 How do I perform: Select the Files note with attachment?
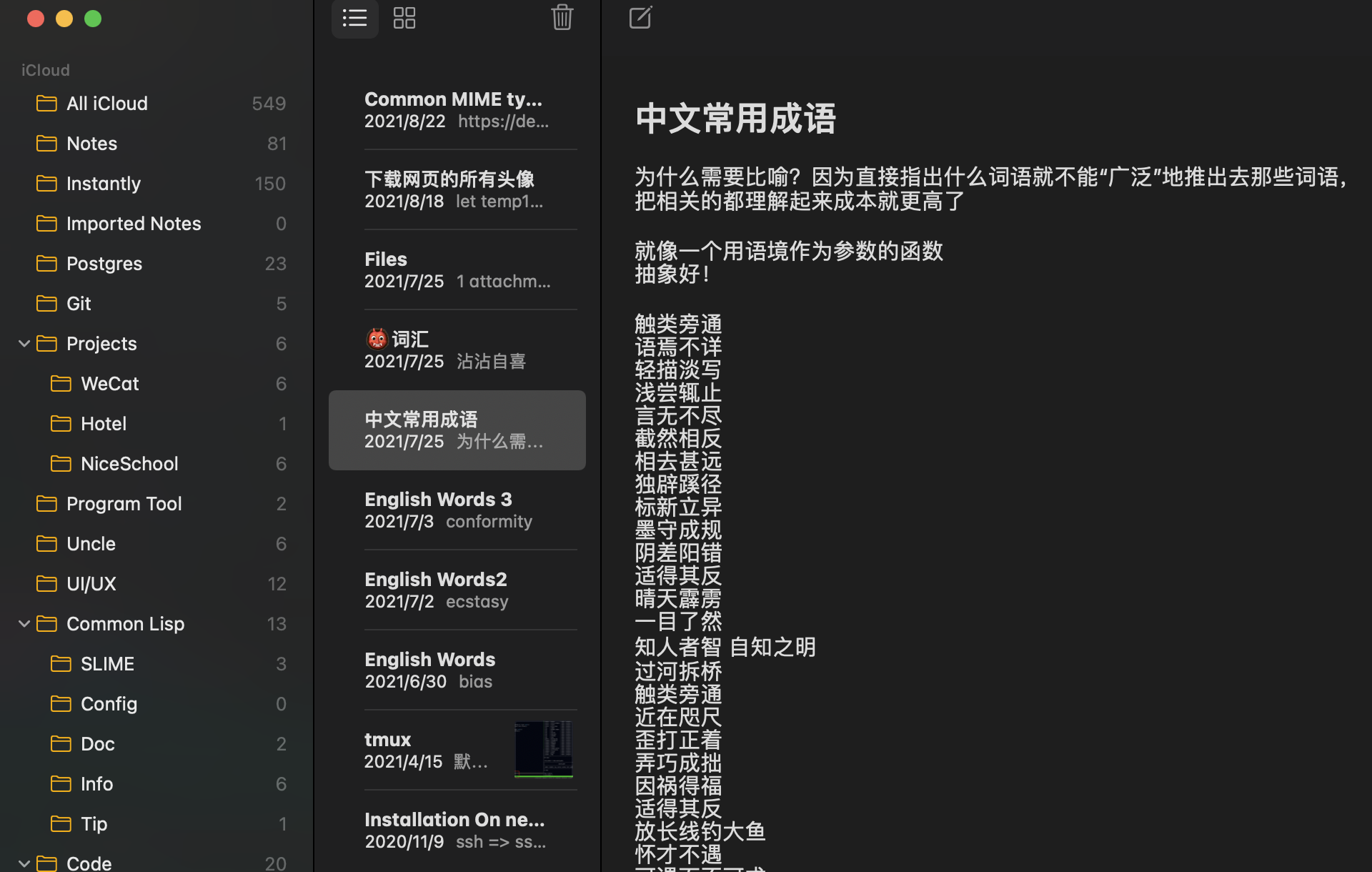457,269
